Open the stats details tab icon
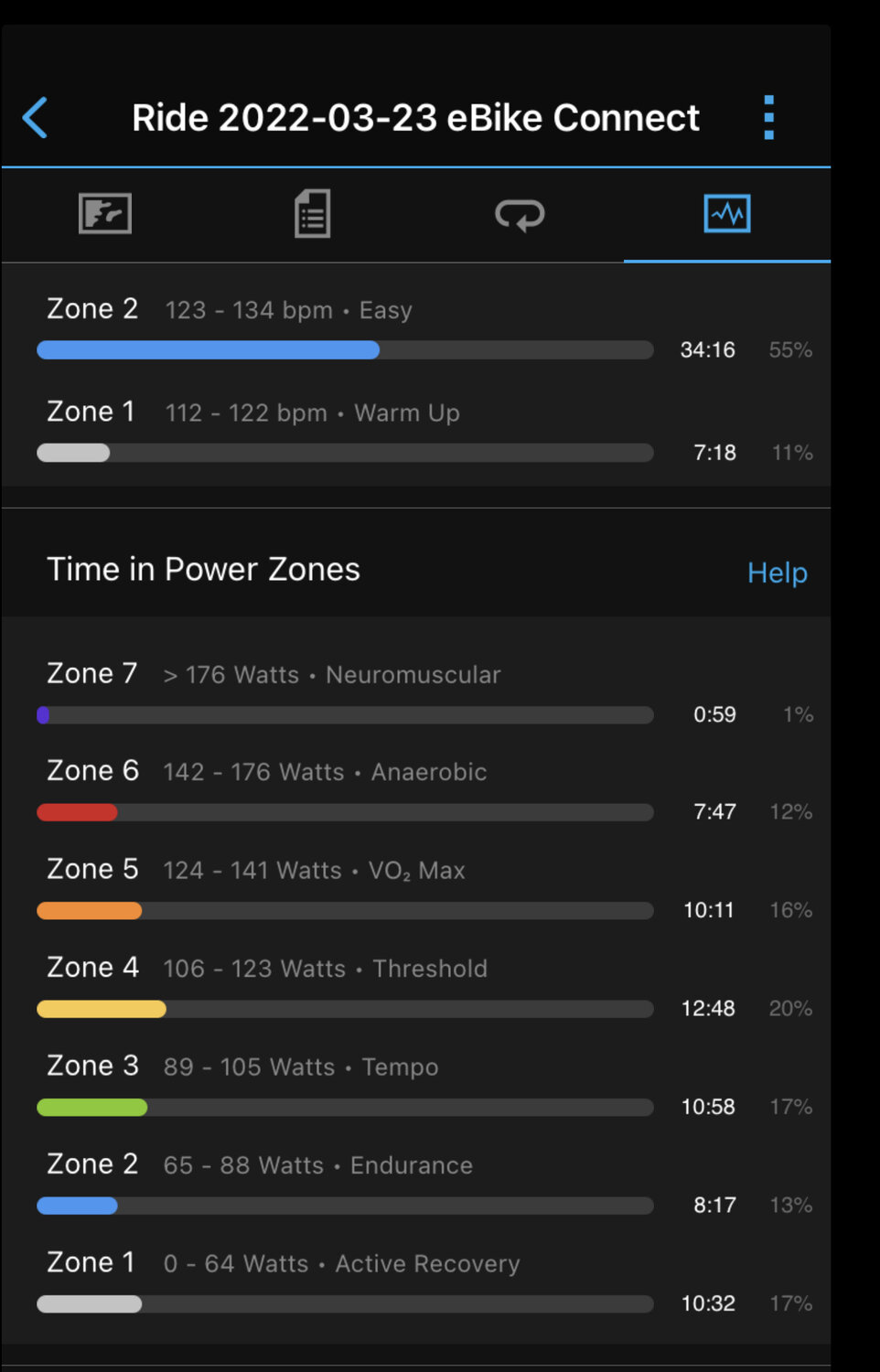This screenshot has height=1372, width=880. point(312,214)
